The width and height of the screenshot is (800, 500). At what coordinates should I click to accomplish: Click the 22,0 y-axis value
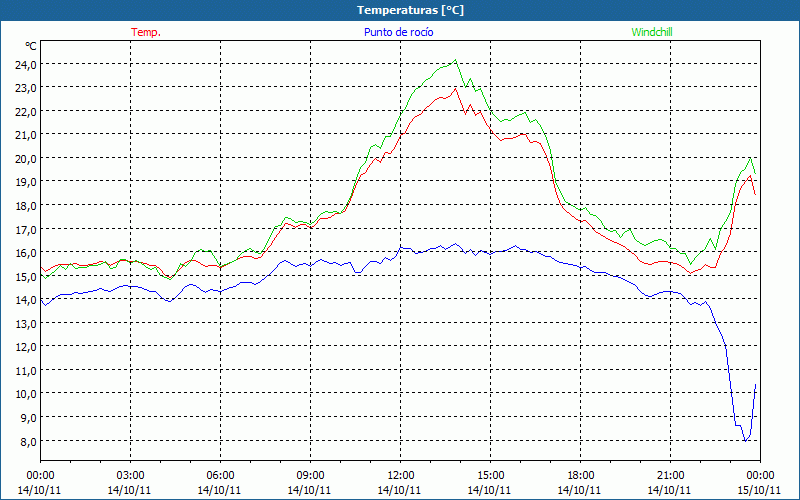click(26, 112)
